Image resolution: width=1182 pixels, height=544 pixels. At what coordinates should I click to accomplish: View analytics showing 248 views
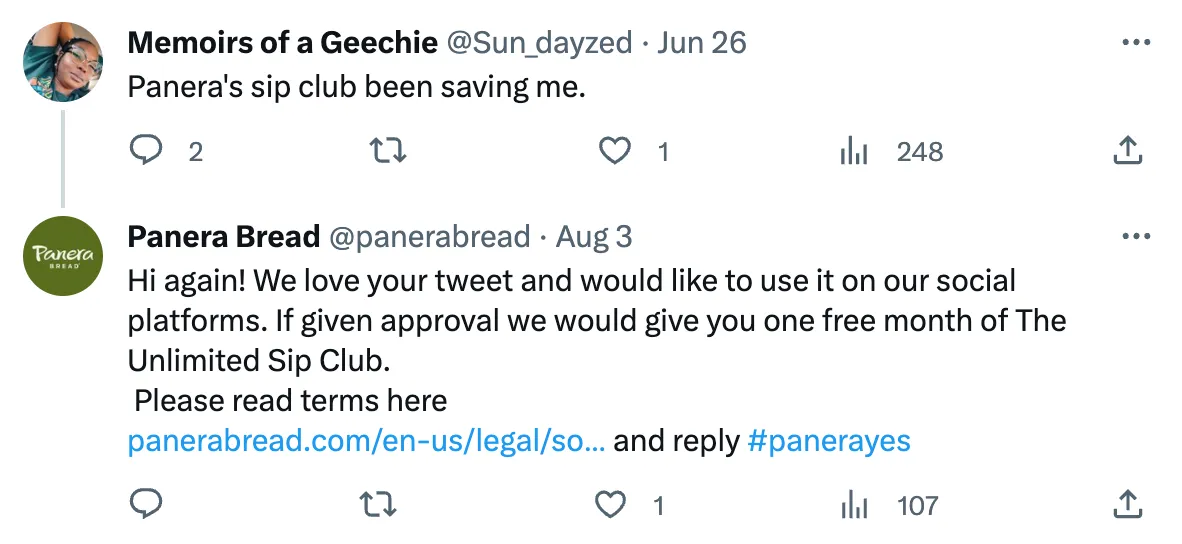(853, 151)
